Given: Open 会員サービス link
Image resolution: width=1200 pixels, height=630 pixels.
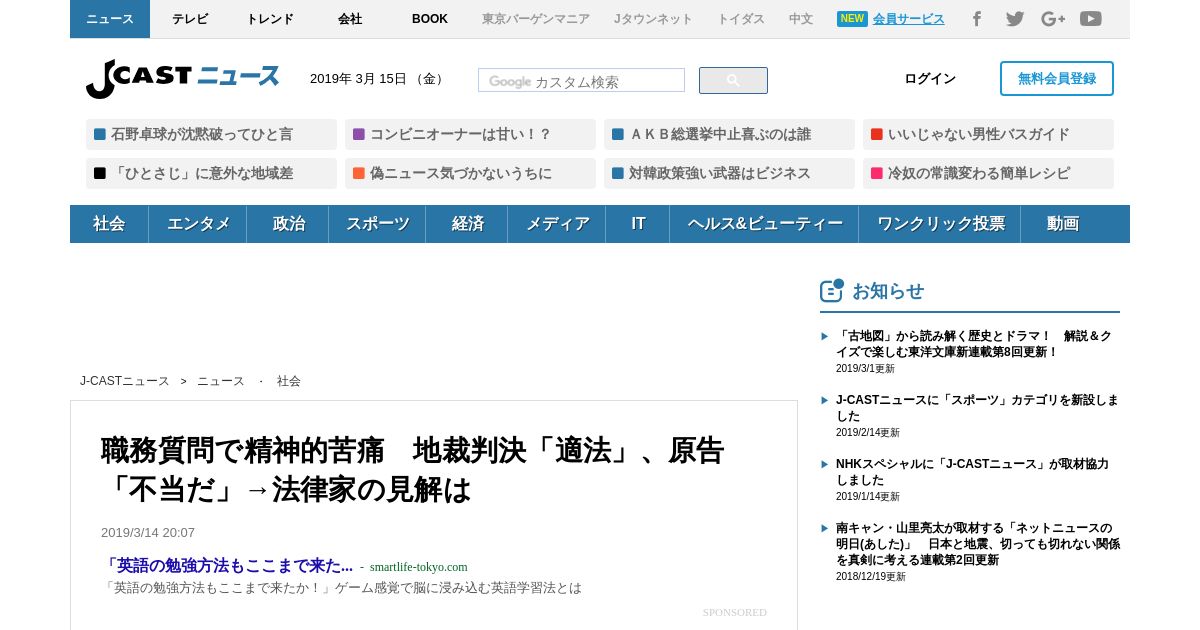Looking at the screenshot, I should 908,19.
